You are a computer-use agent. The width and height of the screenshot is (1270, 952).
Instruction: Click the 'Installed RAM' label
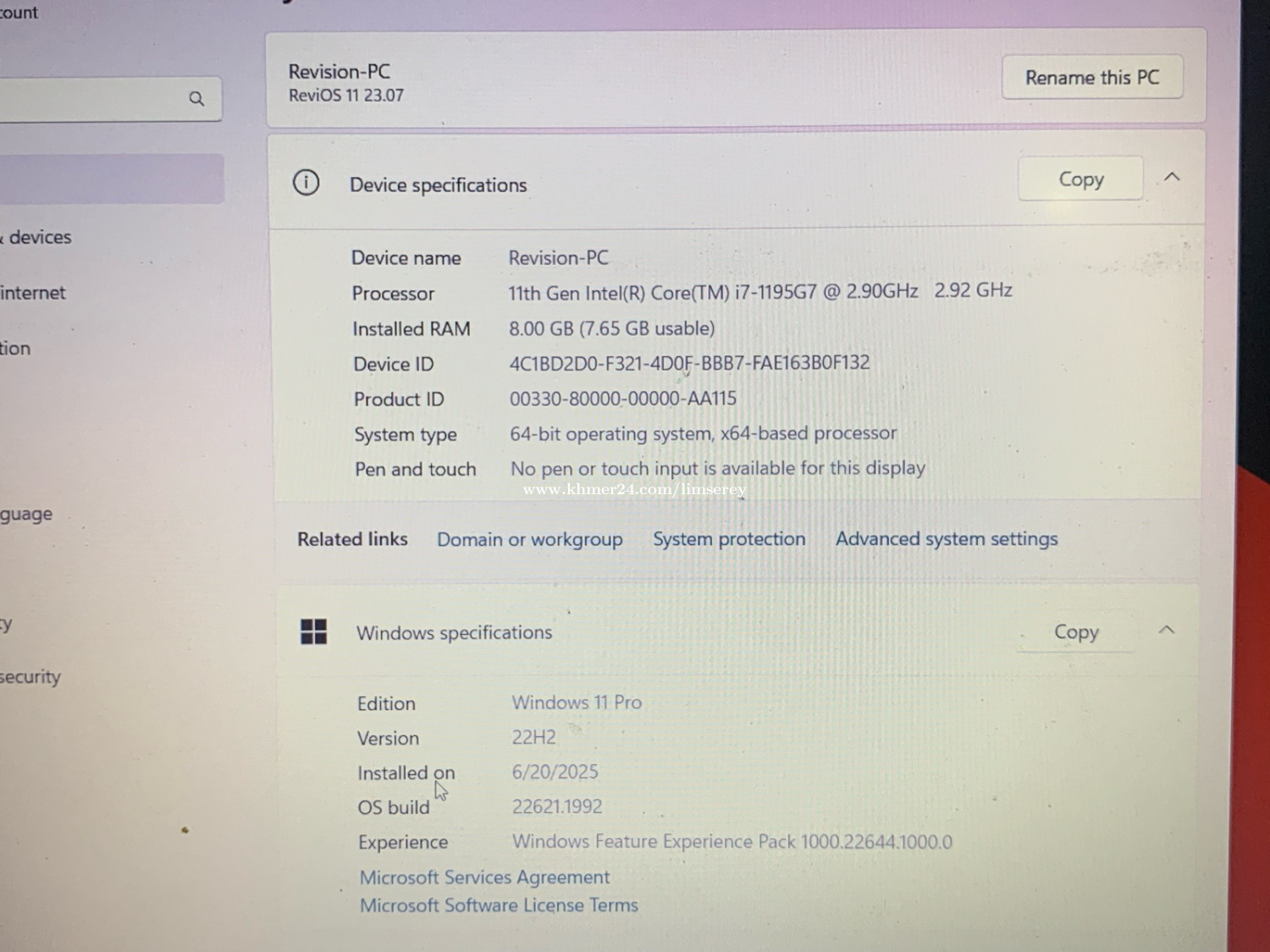tap(411, 329)
